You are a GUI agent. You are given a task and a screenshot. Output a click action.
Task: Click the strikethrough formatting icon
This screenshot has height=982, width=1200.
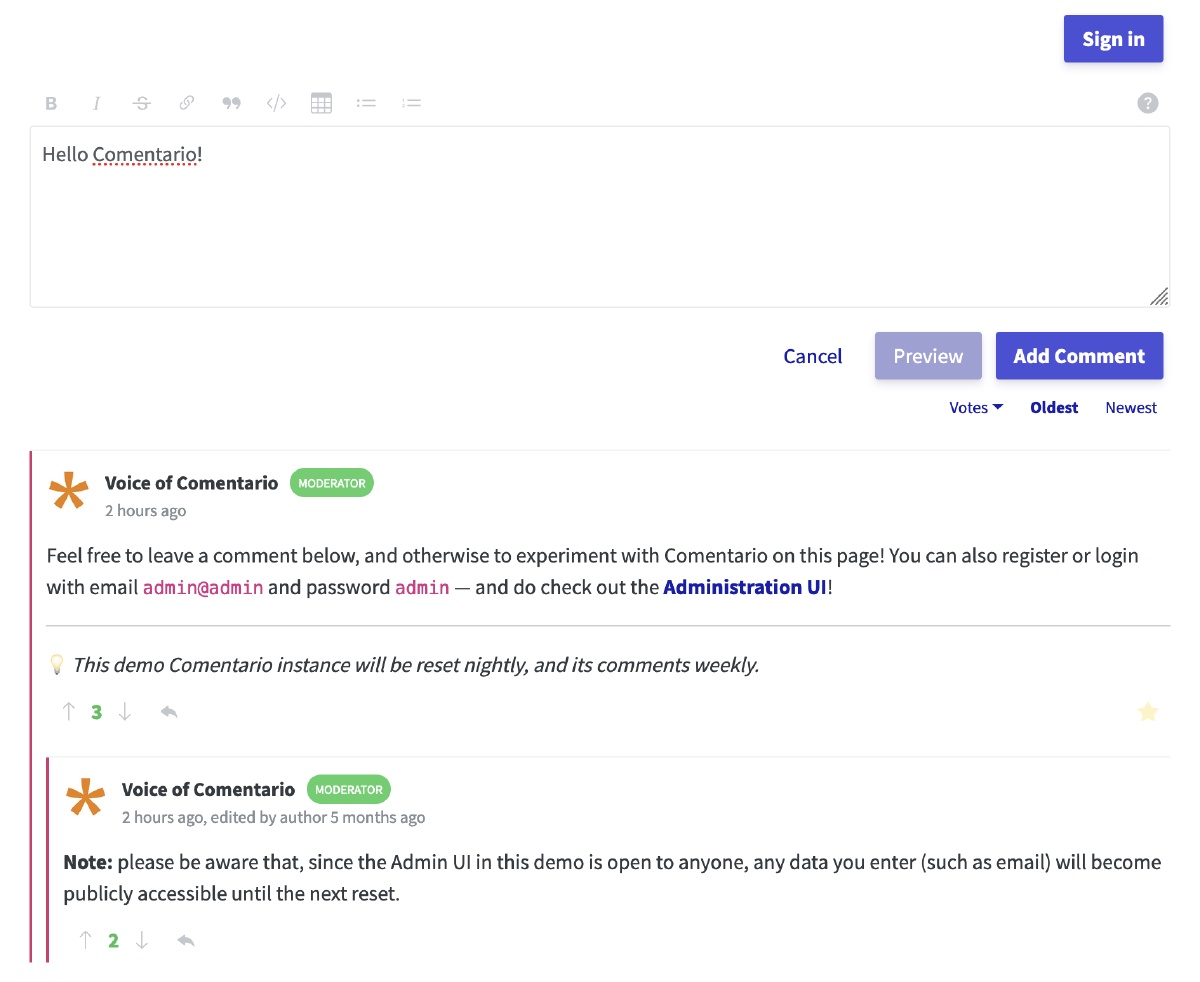point(142,103)
